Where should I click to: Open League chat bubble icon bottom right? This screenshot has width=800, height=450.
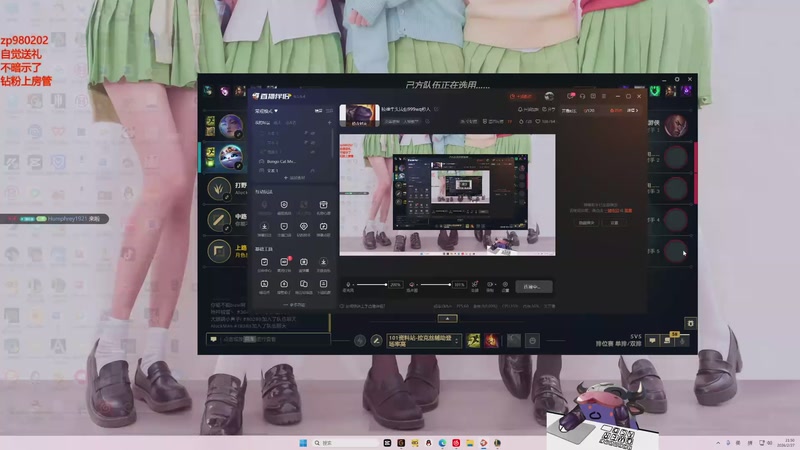[x=652, y=340]
